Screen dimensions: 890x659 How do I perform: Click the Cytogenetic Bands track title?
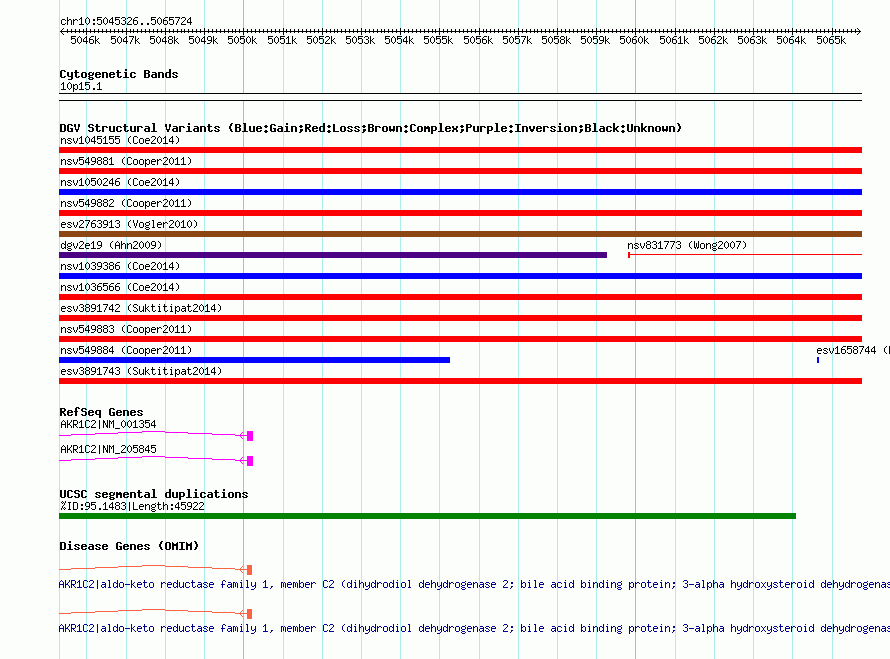pyautogui.click(x=119, y=74)
